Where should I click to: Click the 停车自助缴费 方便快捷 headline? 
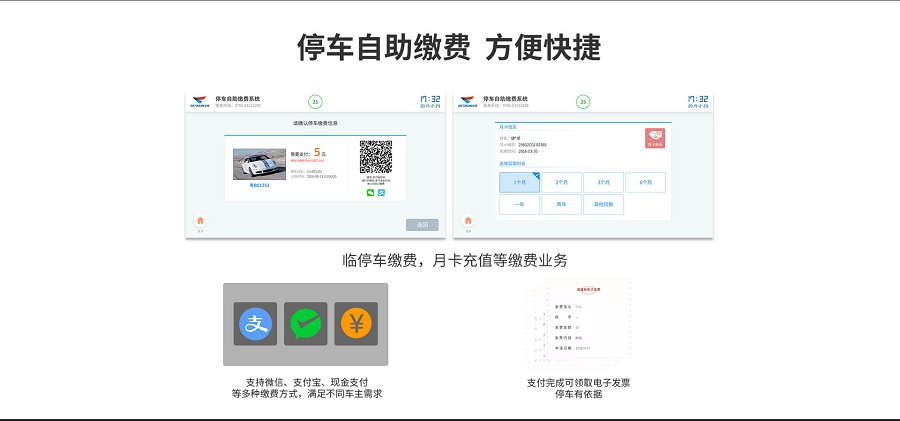[x=449, y=47]
